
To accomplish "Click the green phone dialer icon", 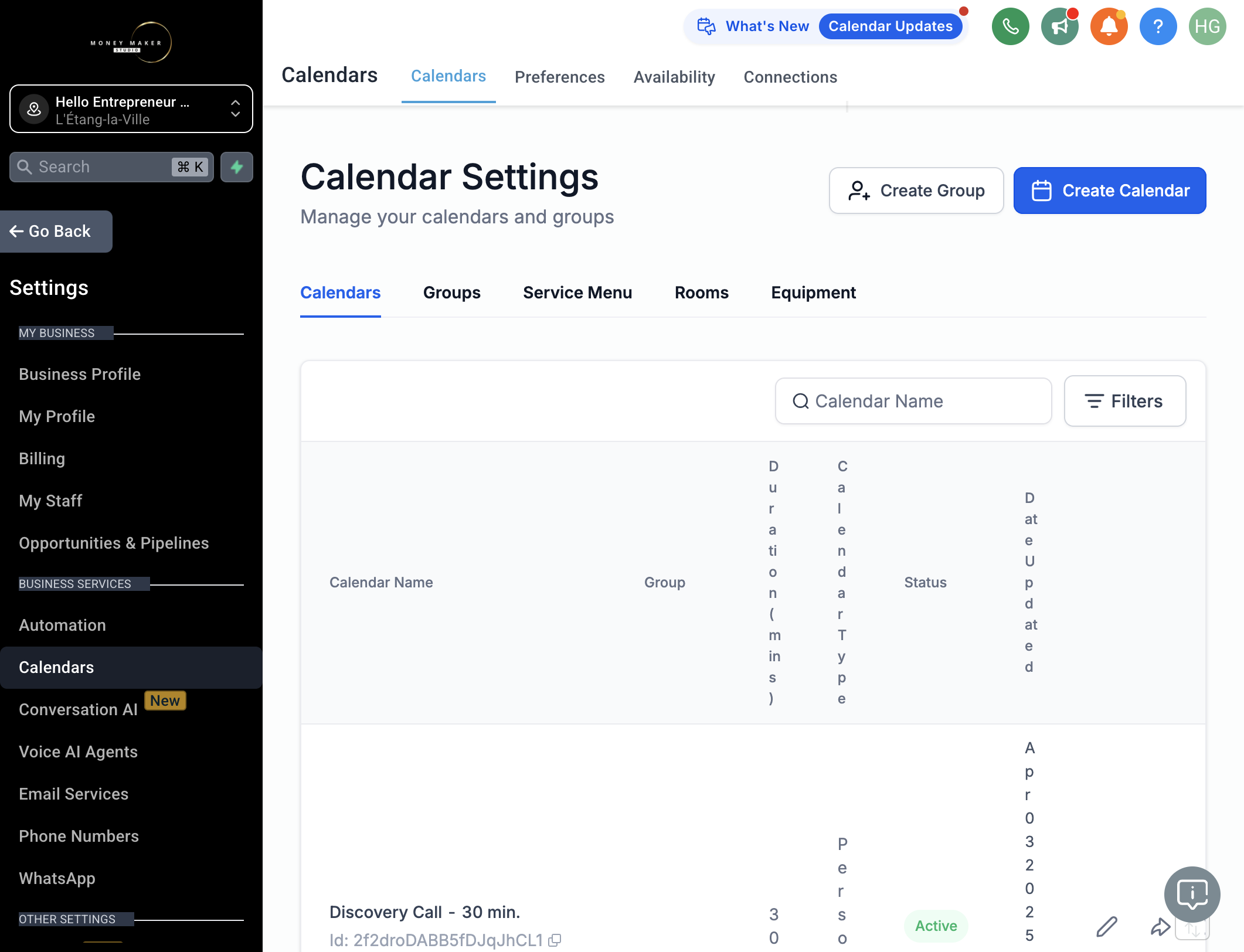I will click(1010, 26).
